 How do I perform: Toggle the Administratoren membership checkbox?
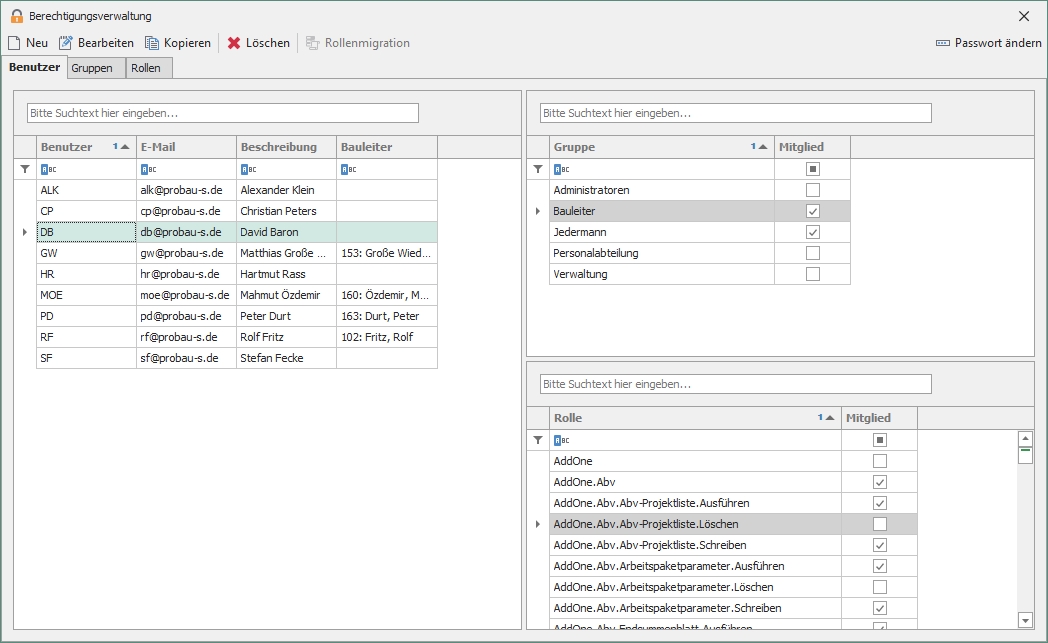812,190
